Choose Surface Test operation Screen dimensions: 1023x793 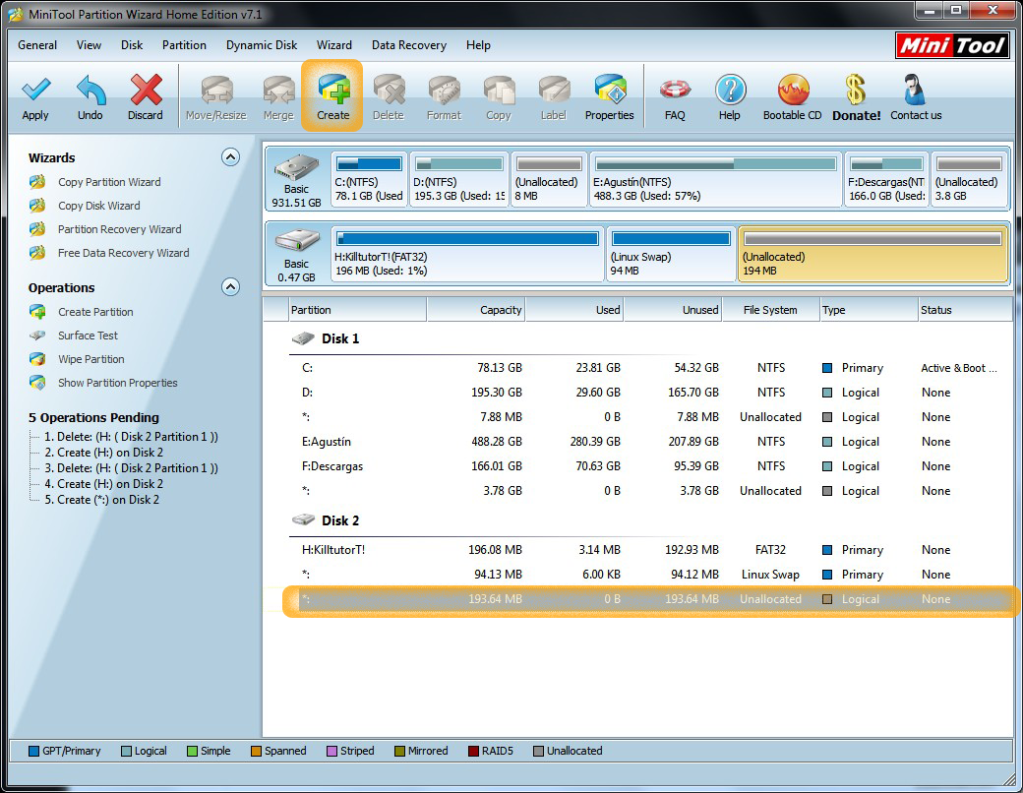[87, 335]
